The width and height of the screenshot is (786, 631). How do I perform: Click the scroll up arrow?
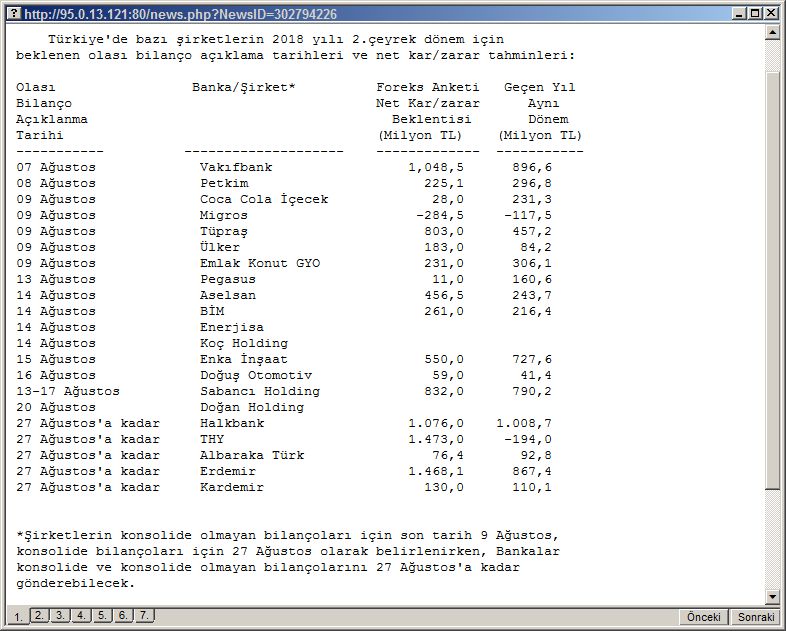click(x=772, y=33)
